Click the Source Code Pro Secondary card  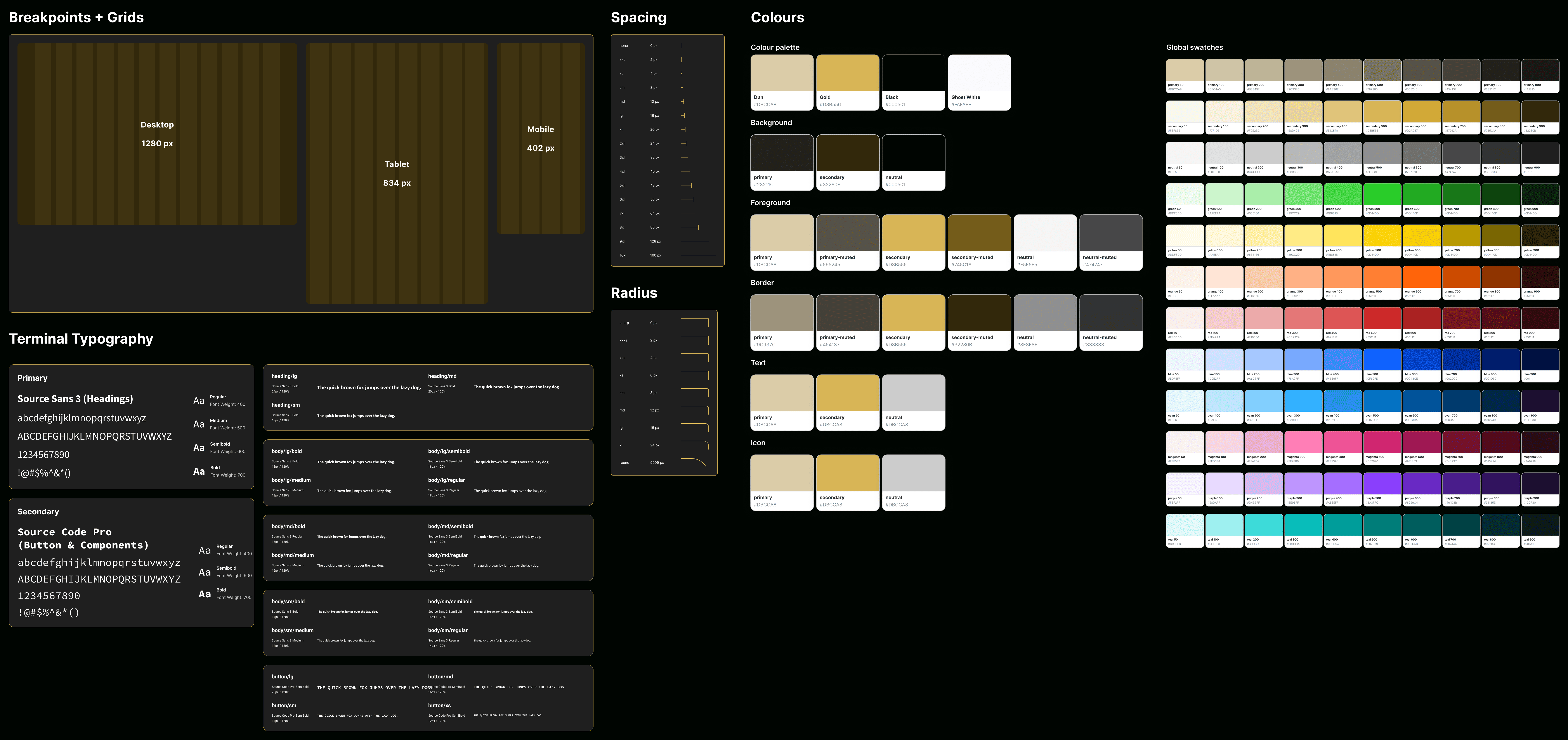[x=132, y=563]
